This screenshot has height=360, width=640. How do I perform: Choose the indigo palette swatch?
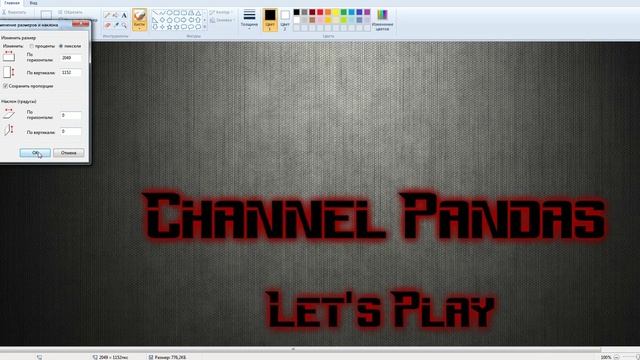[359, 12]
